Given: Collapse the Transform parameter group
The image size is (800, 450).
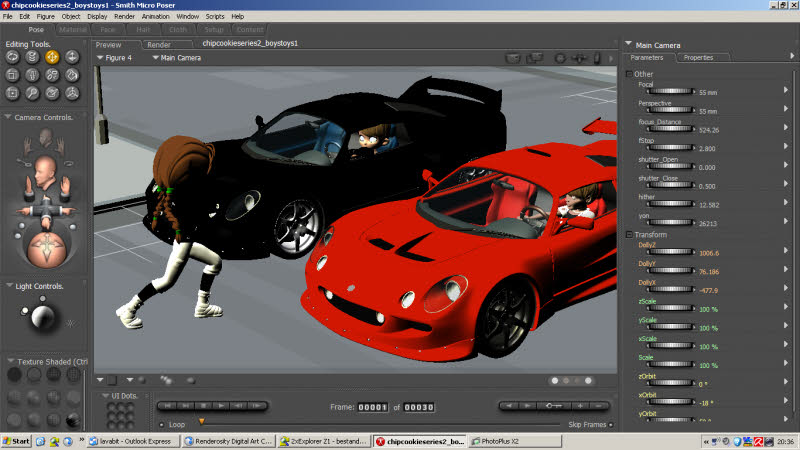Looking at the screenshot, I should 629,235.
